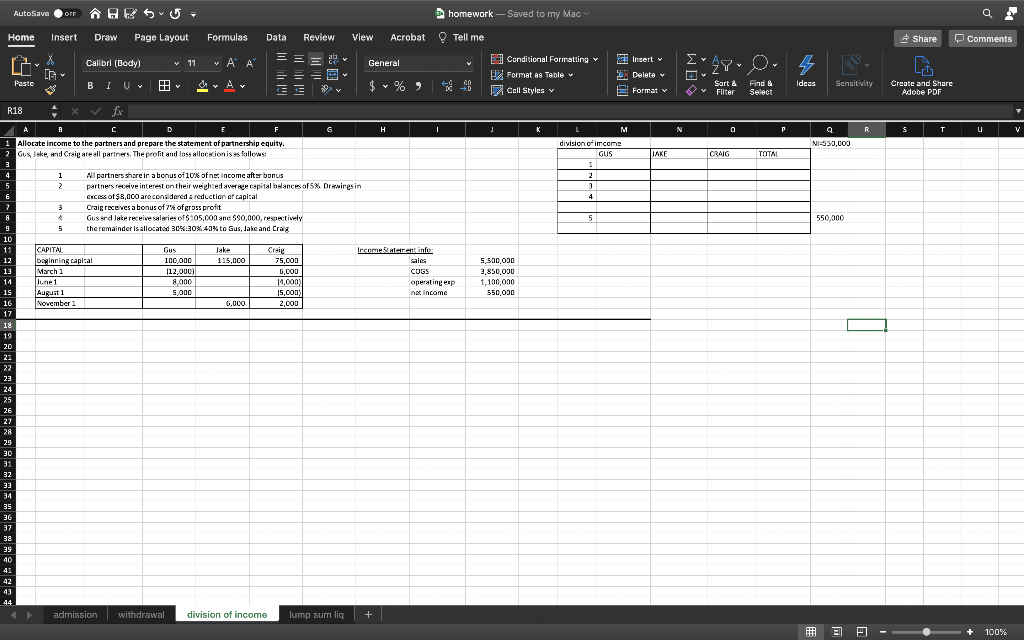
Task: Click the Name Box showing R18
Action: [x=26, y=111]
